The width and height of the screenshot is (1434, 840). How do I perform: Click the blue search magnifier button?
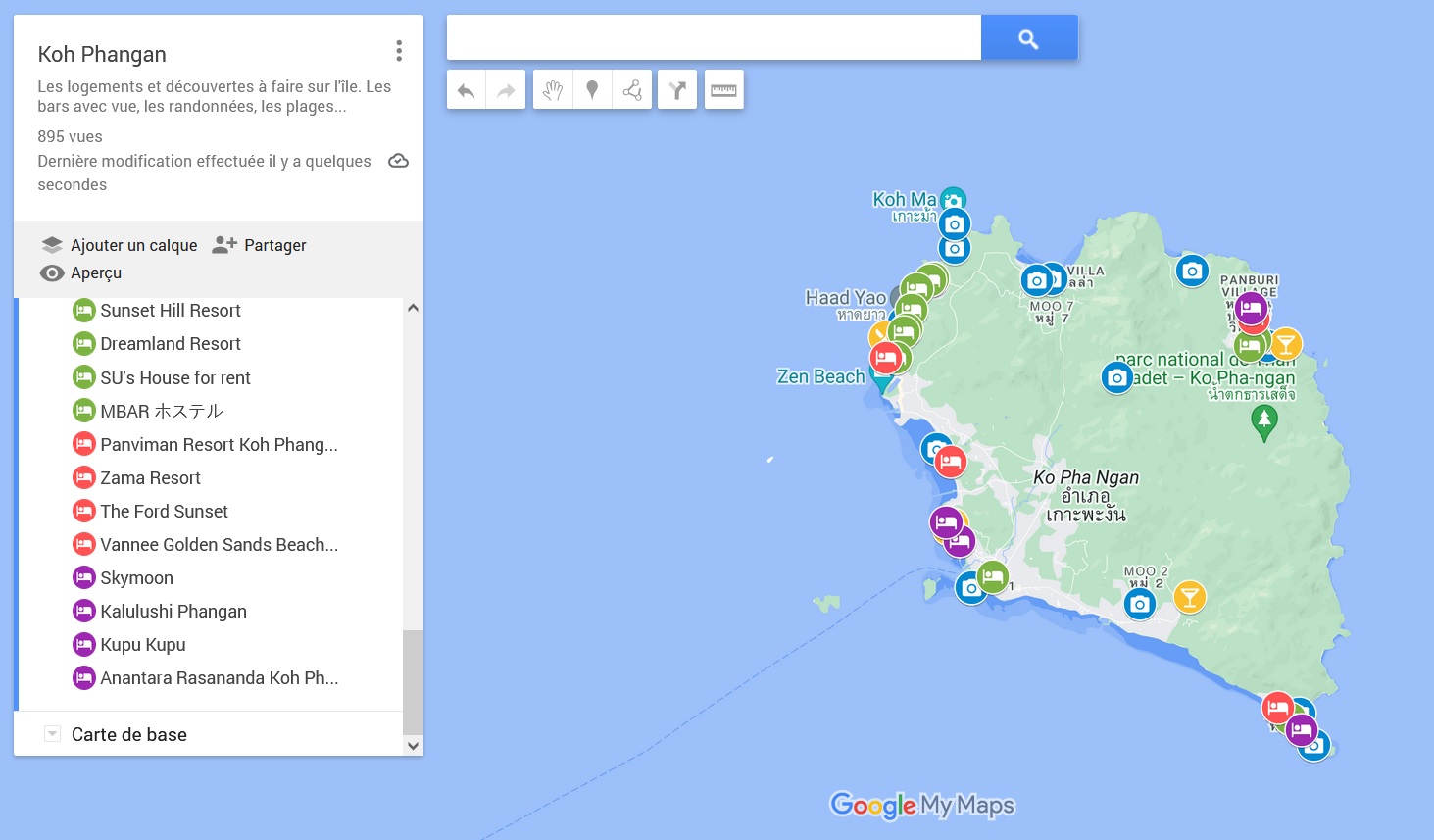(x=1028, y=37)
